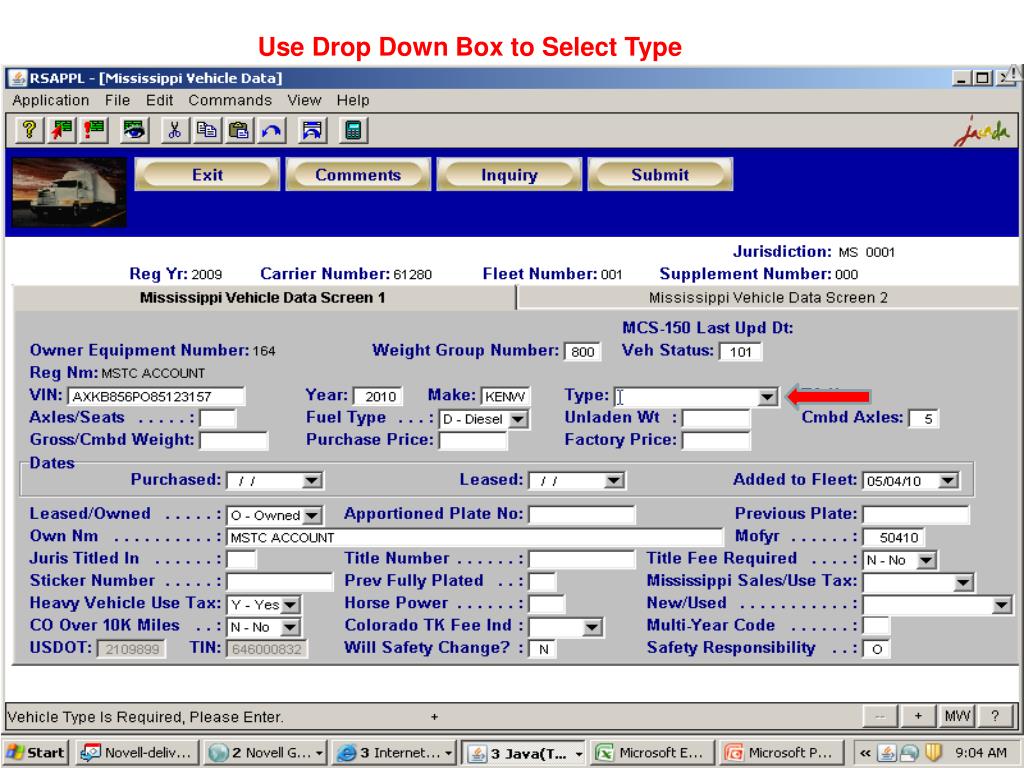Open the New/Used dropdown
This screenshot has height=768, width=1024.
[1002, 604]
